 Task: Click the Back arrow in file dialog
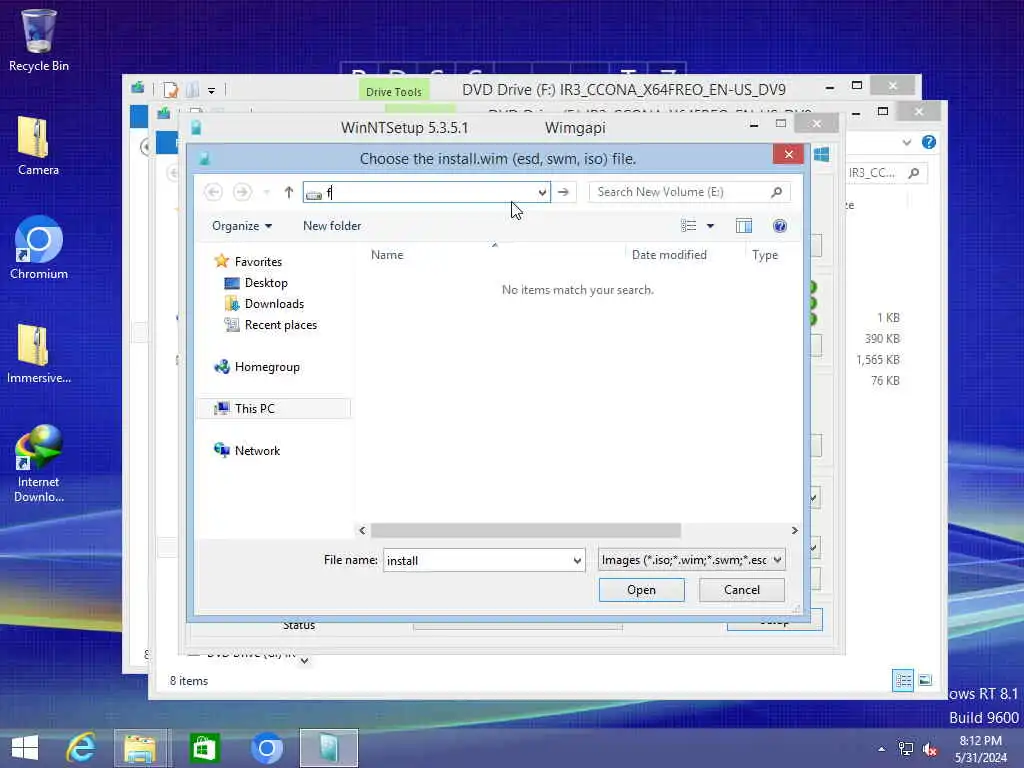(x=213, y=192)
